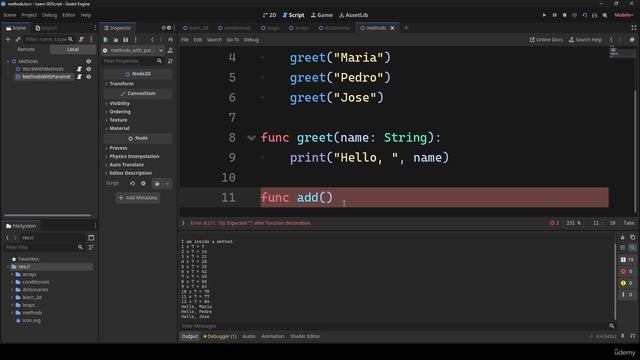The height and width of the screenshot is (360, 640).
Task: Switch scene tree to Local
Action: point(73,49)
